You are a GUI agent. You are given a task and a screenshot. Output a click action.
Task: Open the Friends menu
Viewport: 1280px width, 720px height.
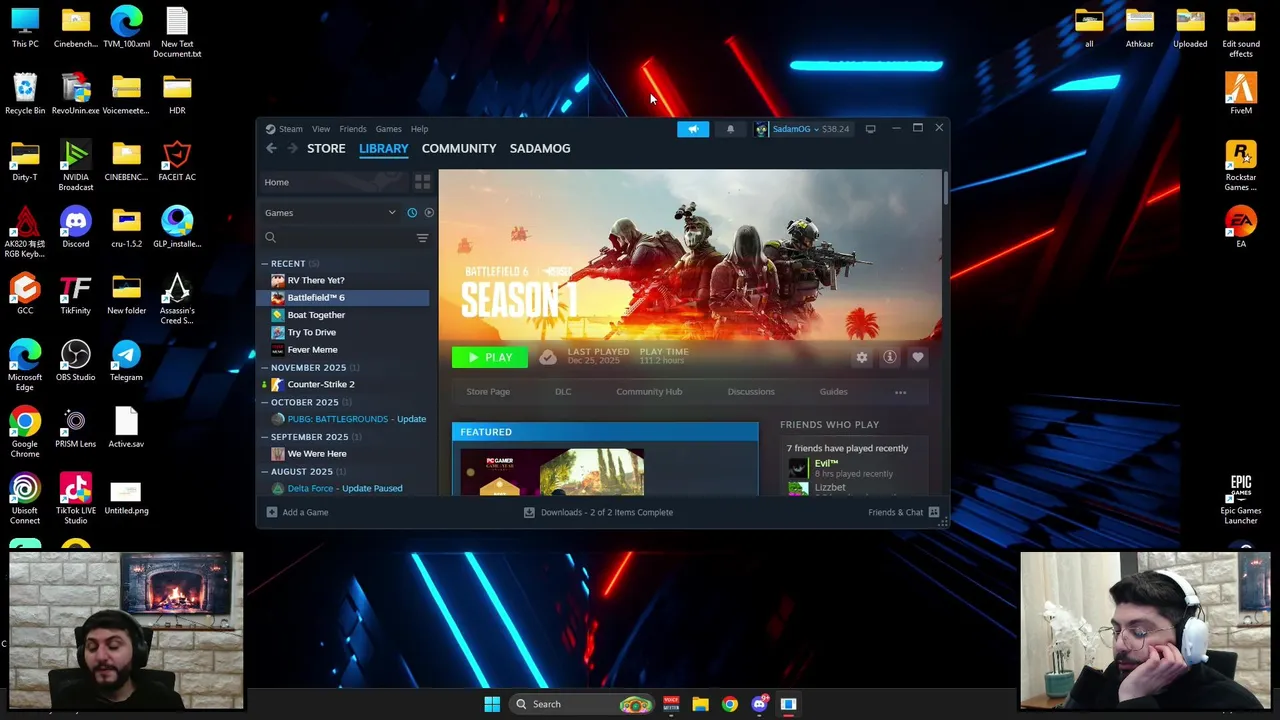point(353,129)
